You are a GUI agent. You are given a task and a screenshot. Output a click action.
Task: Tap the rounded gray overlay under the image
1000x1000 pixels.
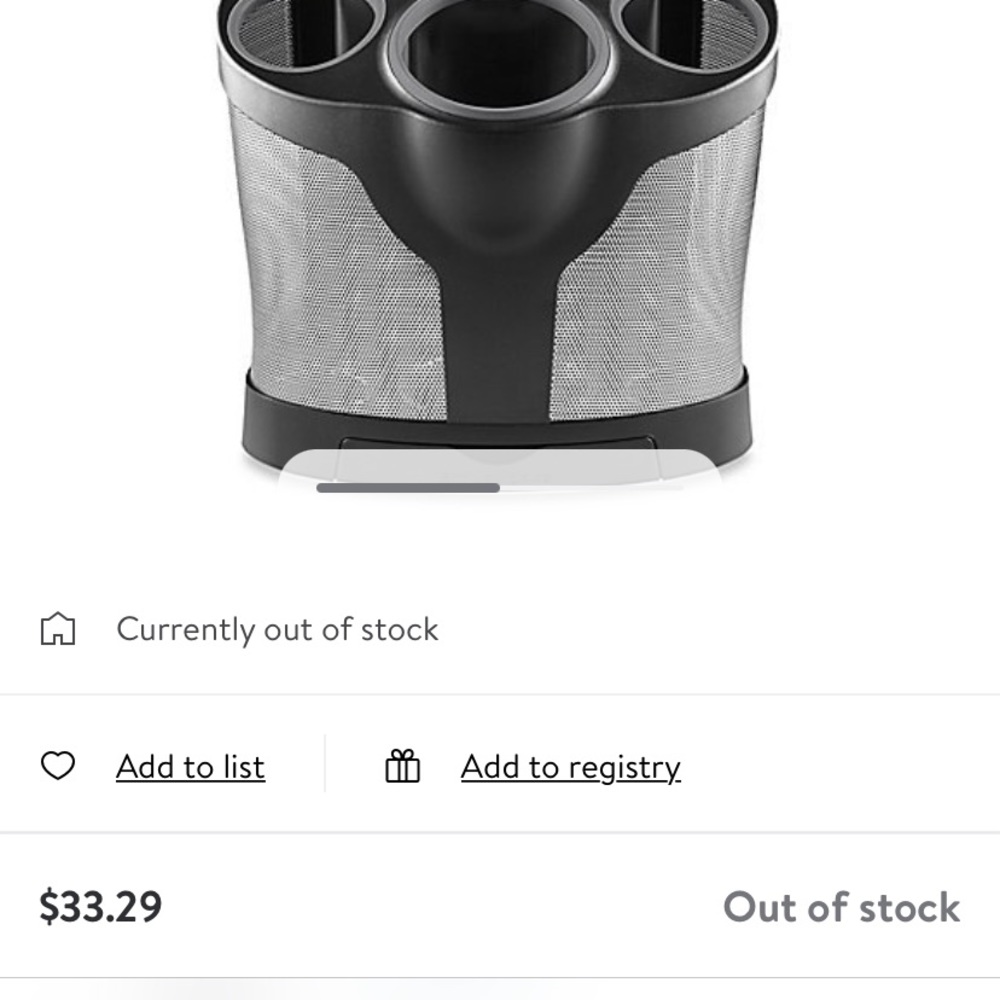click(499, 470)
